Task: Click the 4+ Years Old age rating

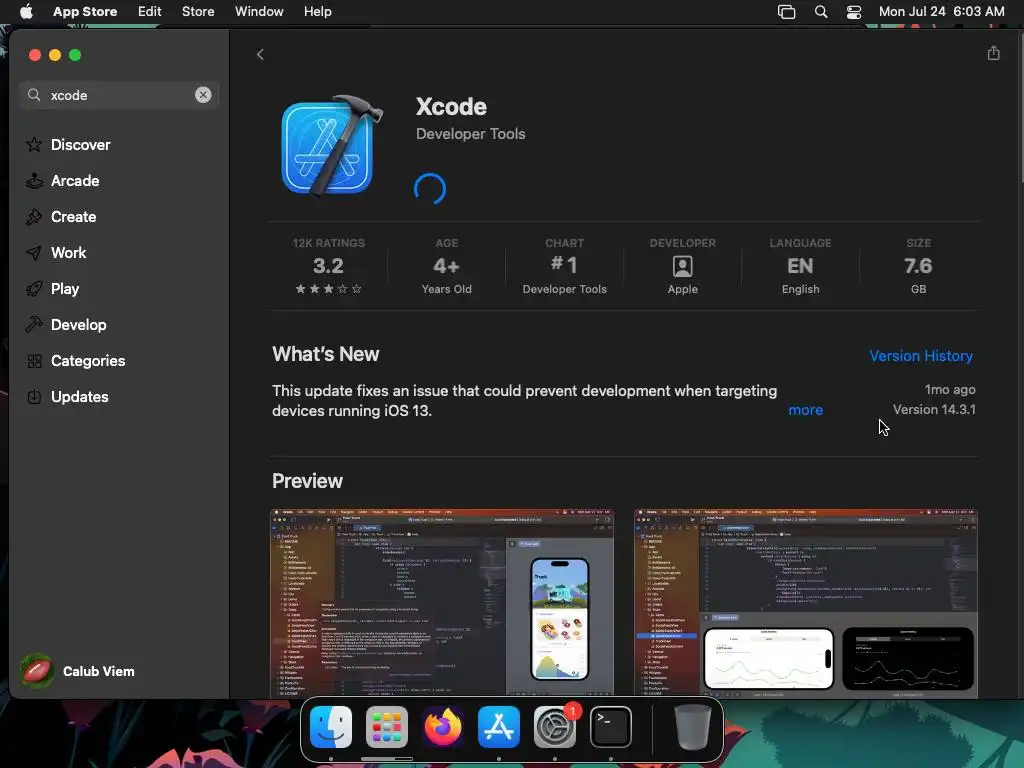Action: coord(447,268)
